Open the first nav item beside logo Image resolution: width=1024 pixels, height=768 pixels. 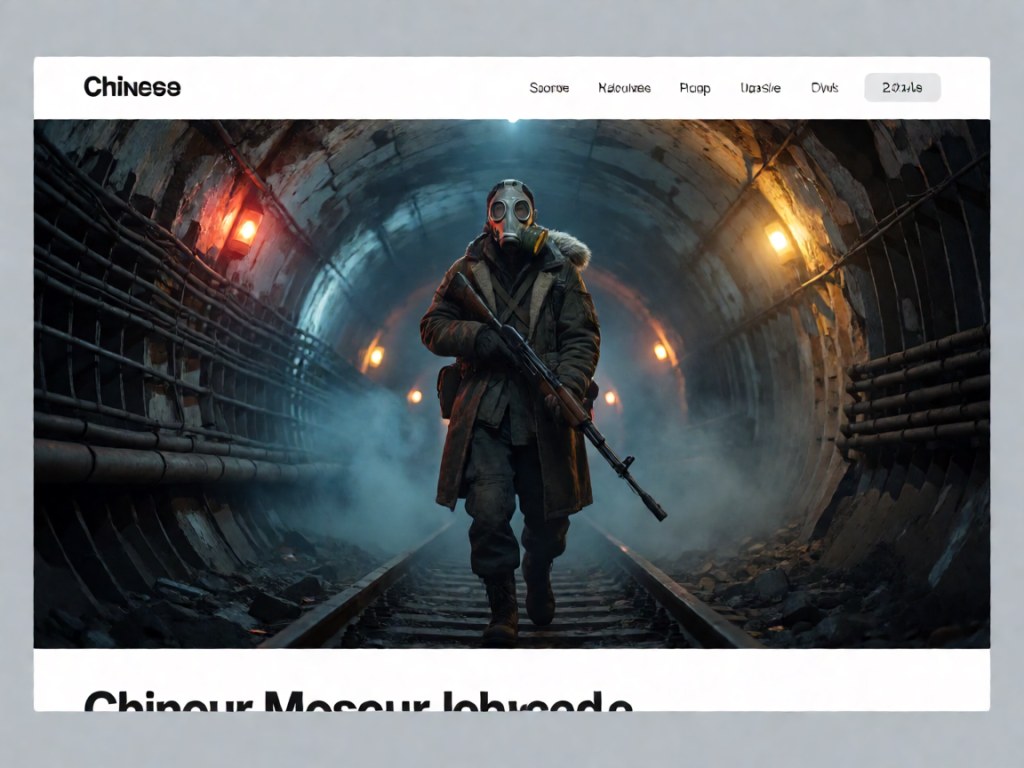(549, 88)
